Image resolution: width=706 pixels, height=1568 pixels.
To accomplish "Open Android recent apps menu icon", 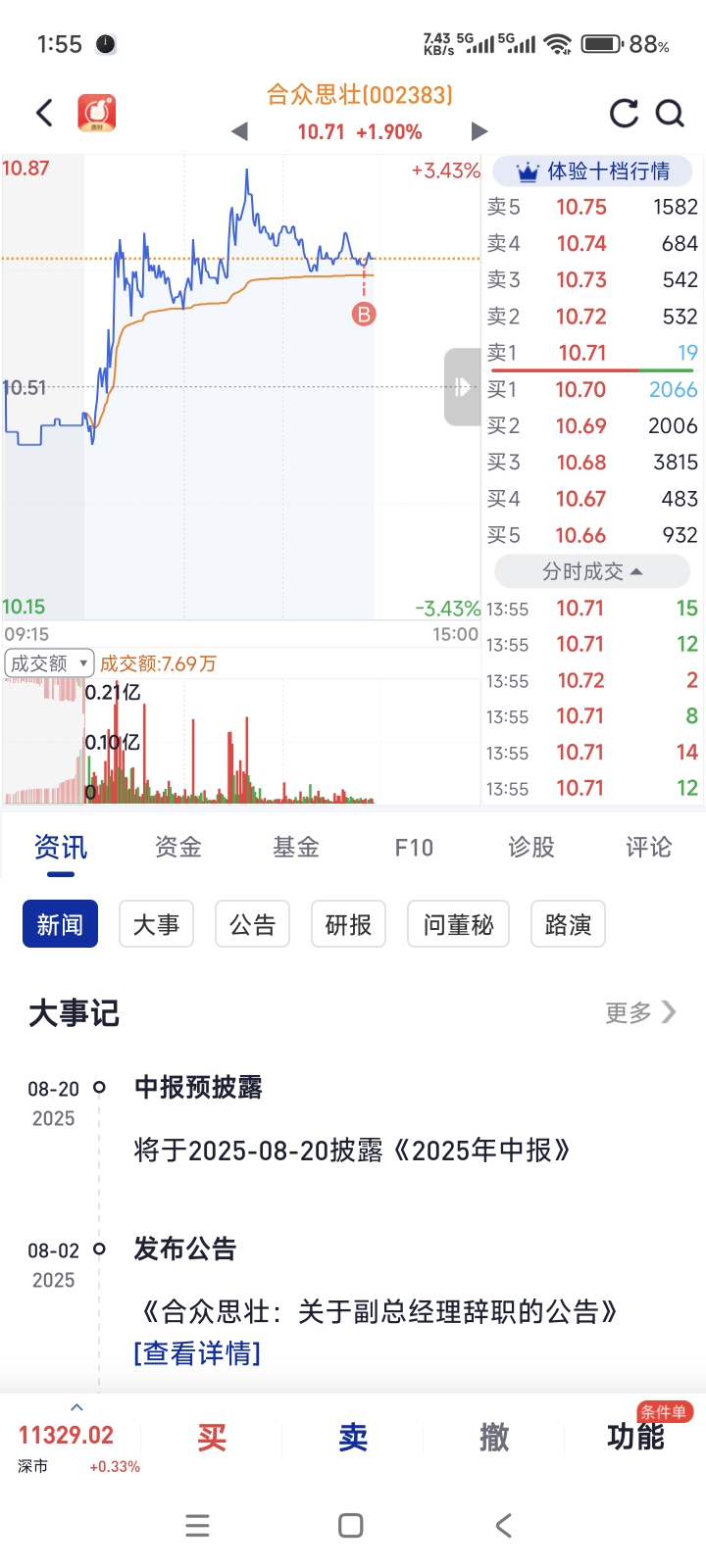I will coord(197,1526).
